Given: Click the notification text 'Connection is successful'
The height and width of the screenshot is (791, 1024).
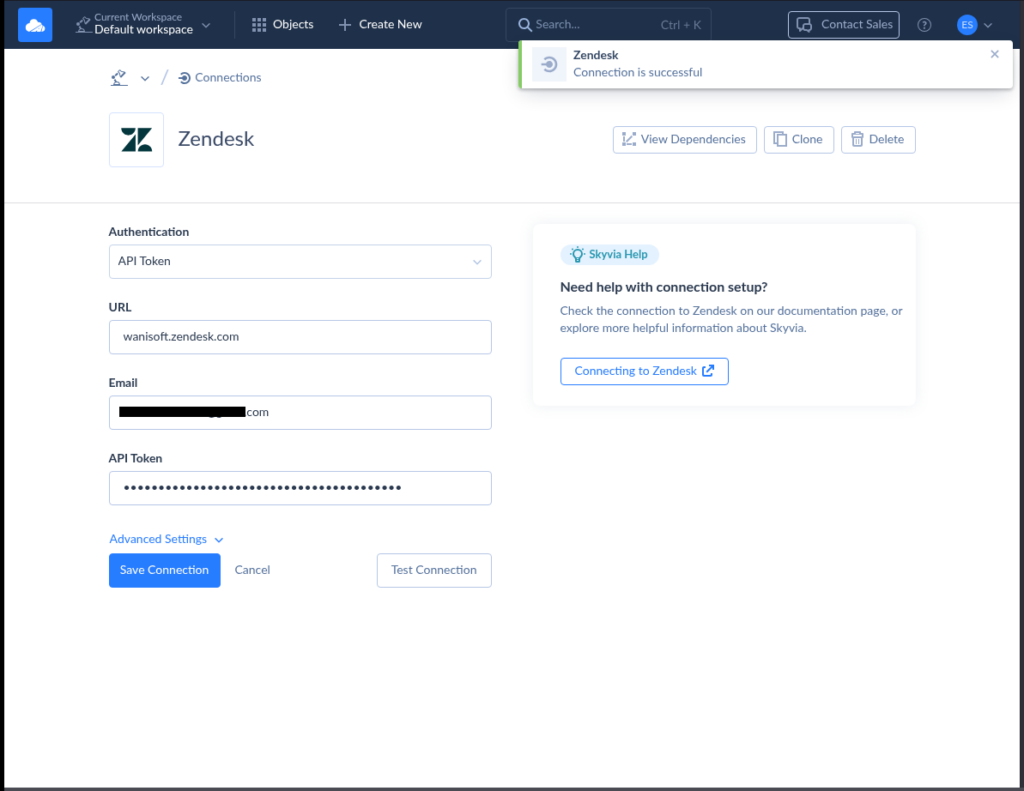Looking at the screenshot, I should (x=637, y=73).
